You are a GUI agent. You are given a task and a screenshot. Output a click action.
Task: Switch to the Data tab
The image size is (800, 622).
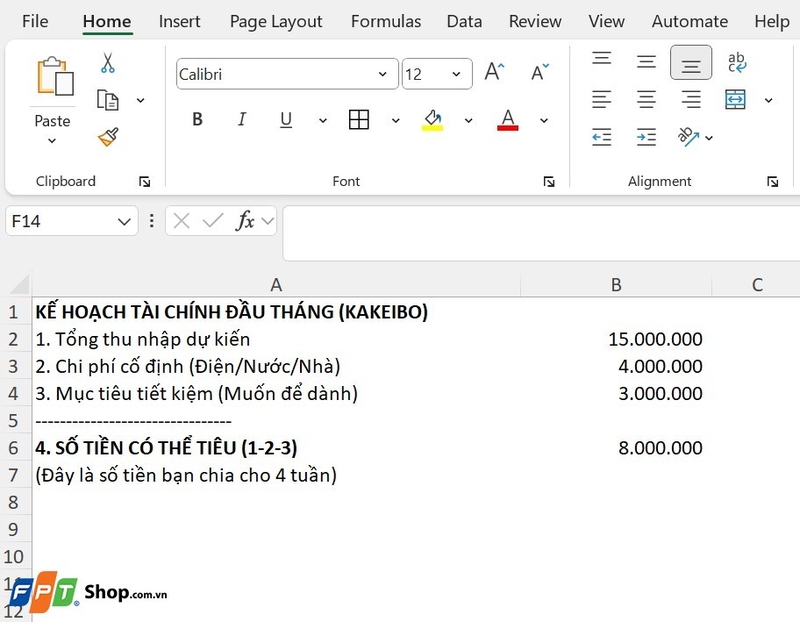click(x=464, y=21)
